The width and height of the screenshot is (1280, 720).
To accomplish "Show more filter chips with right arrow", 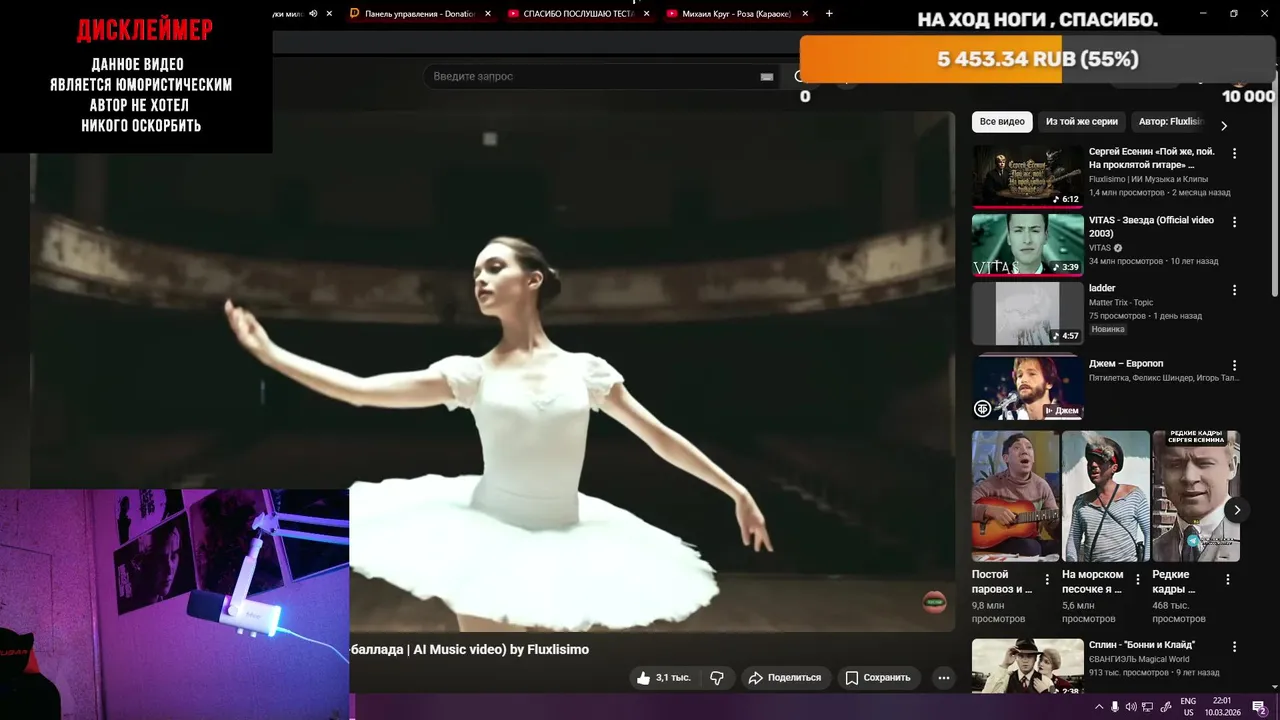I will [1224, 125].
